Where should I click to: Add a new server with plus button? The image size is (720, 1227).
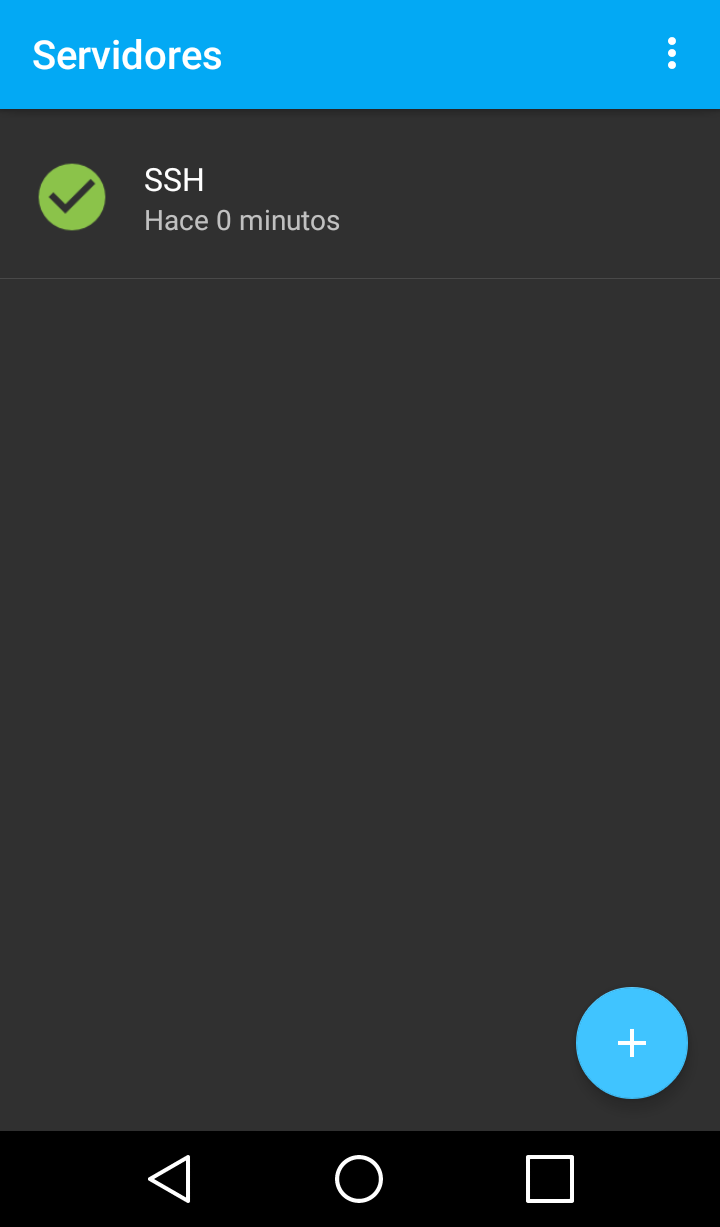(632, 1043)
